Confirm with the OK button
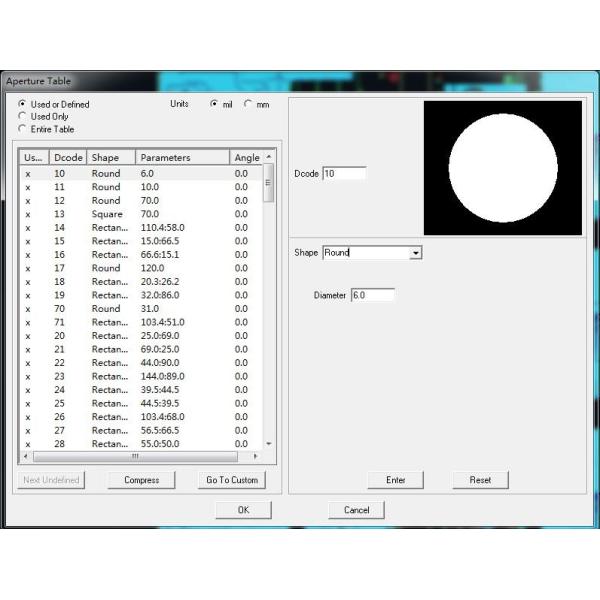600x600 pixels. tap(243, 510)
